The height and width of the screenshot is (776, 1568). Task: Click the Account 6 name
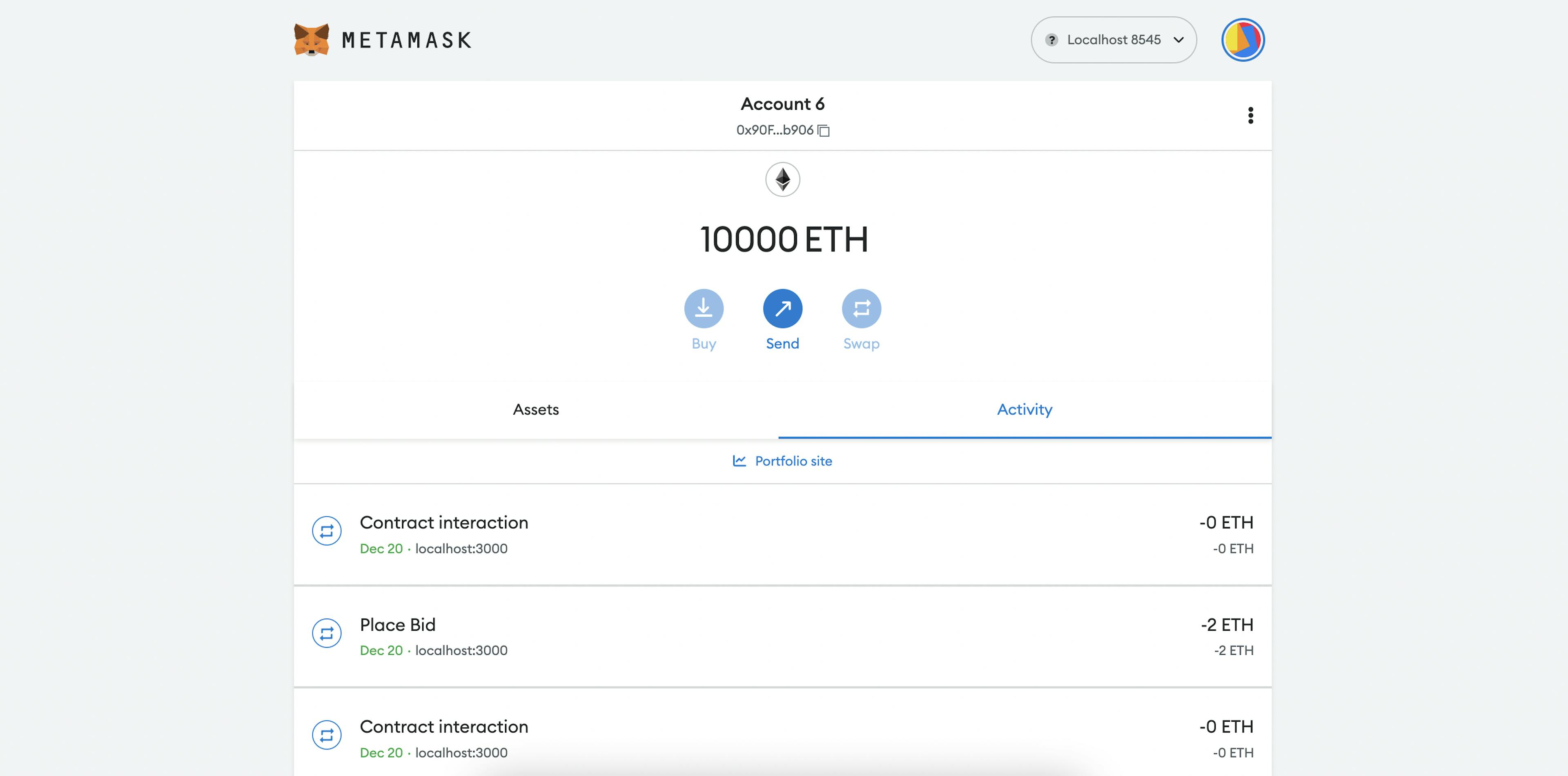pyautogui.click(x=782, y=104)
